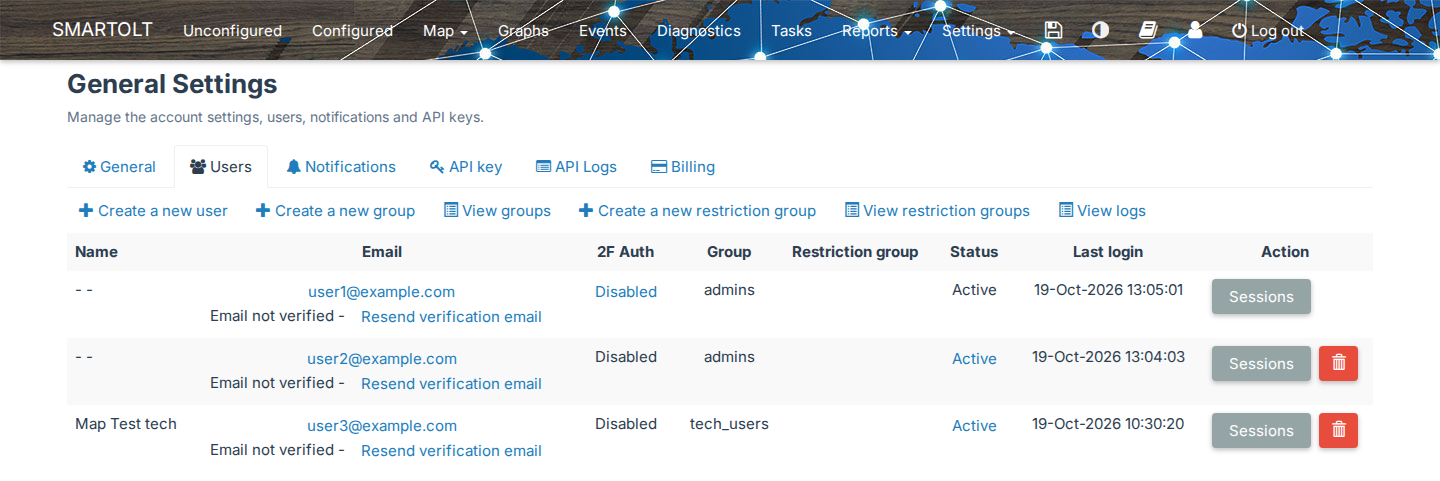Click Active status link for user3@example.com
This screenshot has height=481, width=1440.
(x=974, y=426)
